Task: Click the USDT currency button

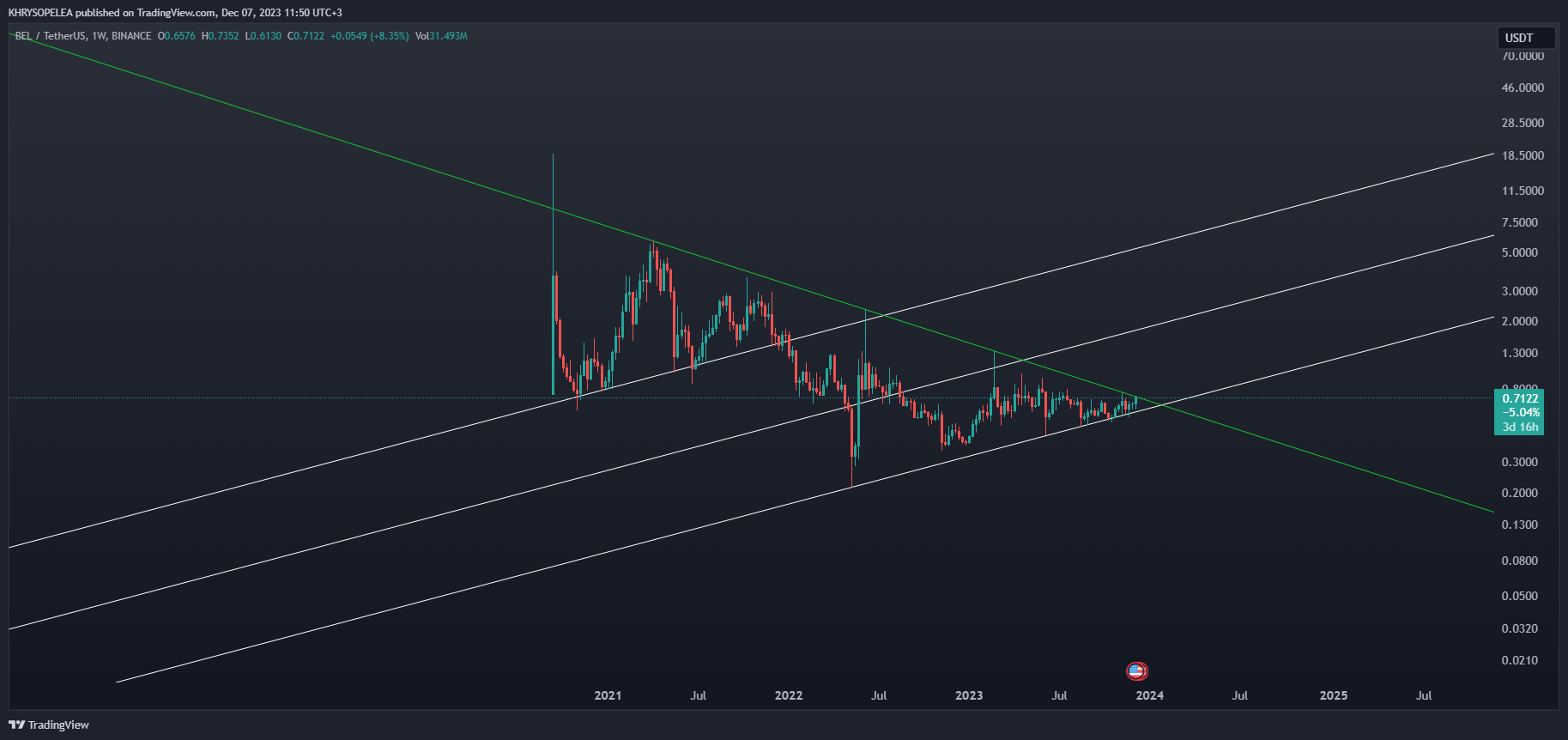Action: point(1527,38)
